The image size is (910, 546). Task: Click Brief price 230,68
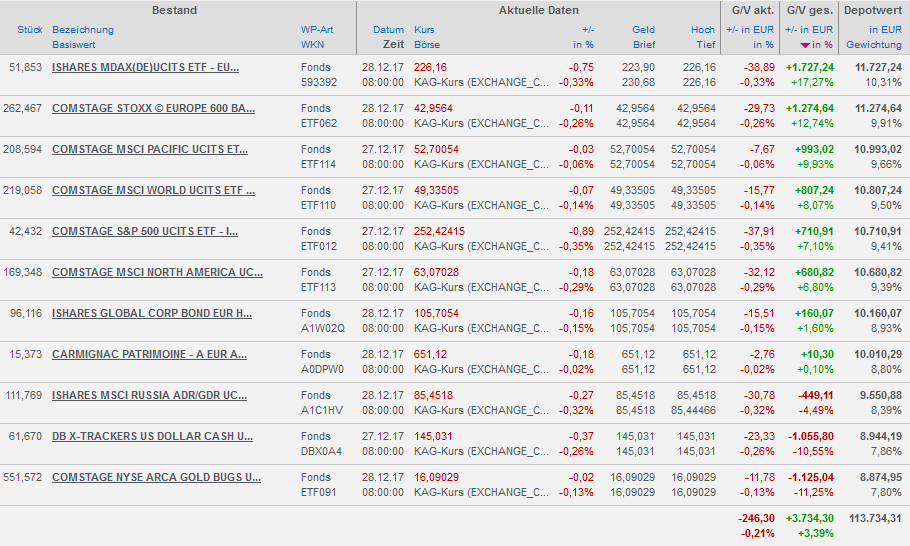[x=638, y=82]
